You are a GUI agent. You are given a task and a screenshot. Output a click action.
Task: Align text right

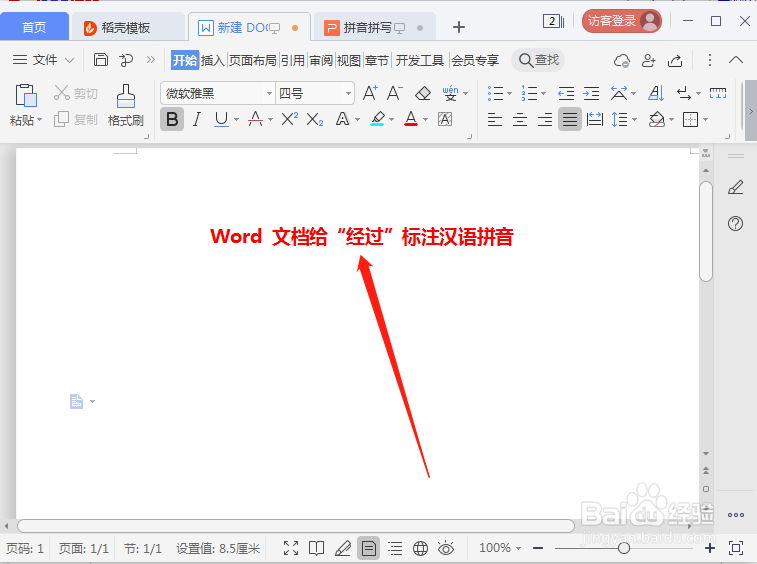545,119
